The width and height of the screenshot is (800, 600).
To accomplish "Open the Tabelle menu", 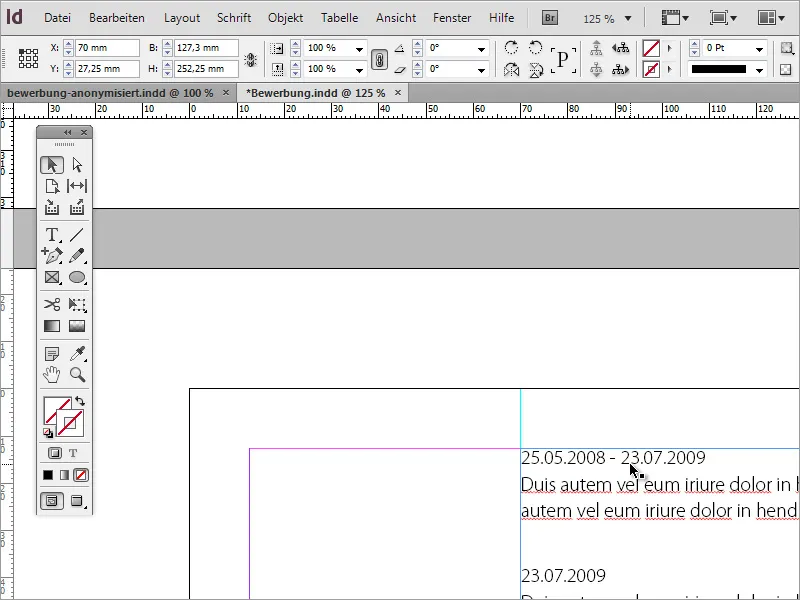I will click(x=339, y=18).
